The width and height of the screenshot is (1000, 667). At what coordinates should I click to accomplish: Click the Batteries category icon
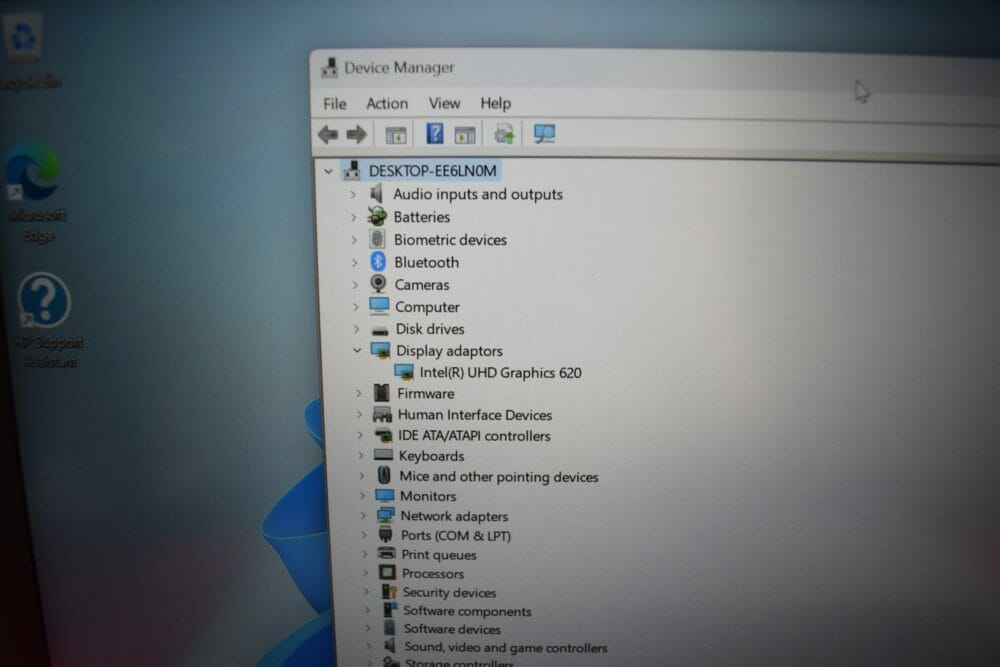pos(377,216)
